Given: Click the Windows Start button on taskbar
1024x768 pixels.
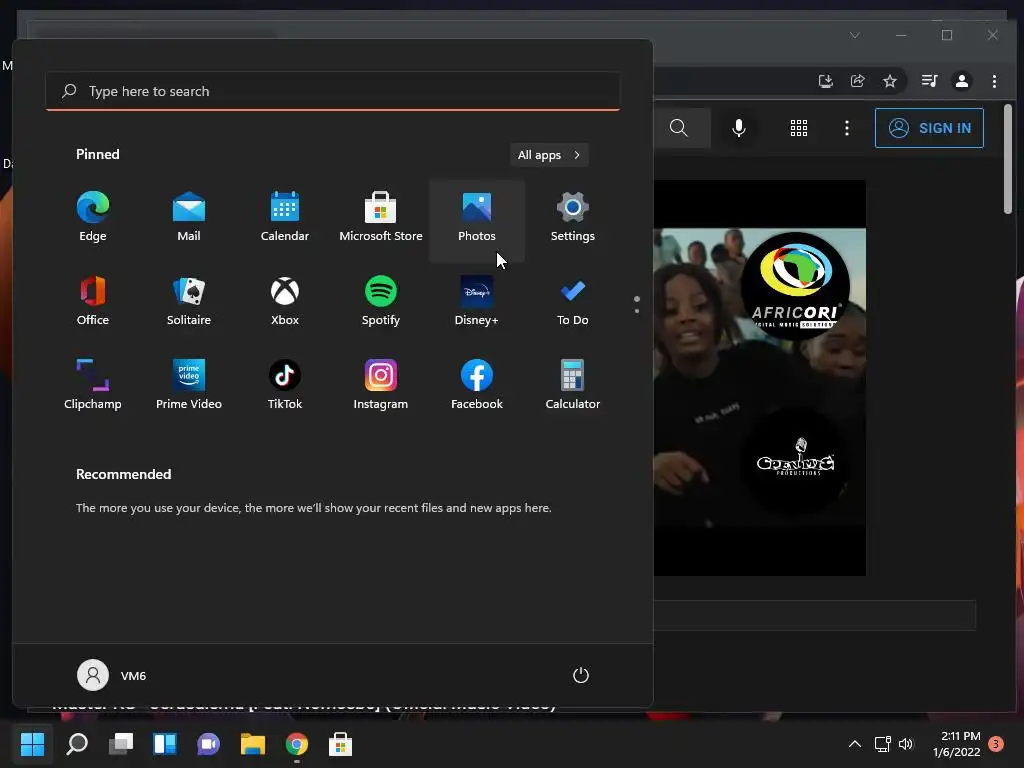Looking at the screenshot, I should (x=33, y=744).
